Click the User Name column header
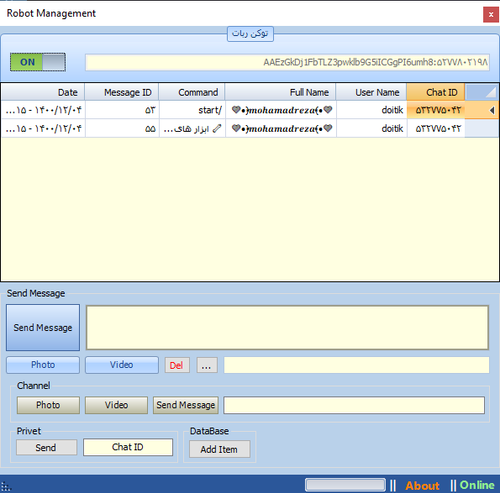Screen dimensions: 500x493 click(x=371, y=92)
